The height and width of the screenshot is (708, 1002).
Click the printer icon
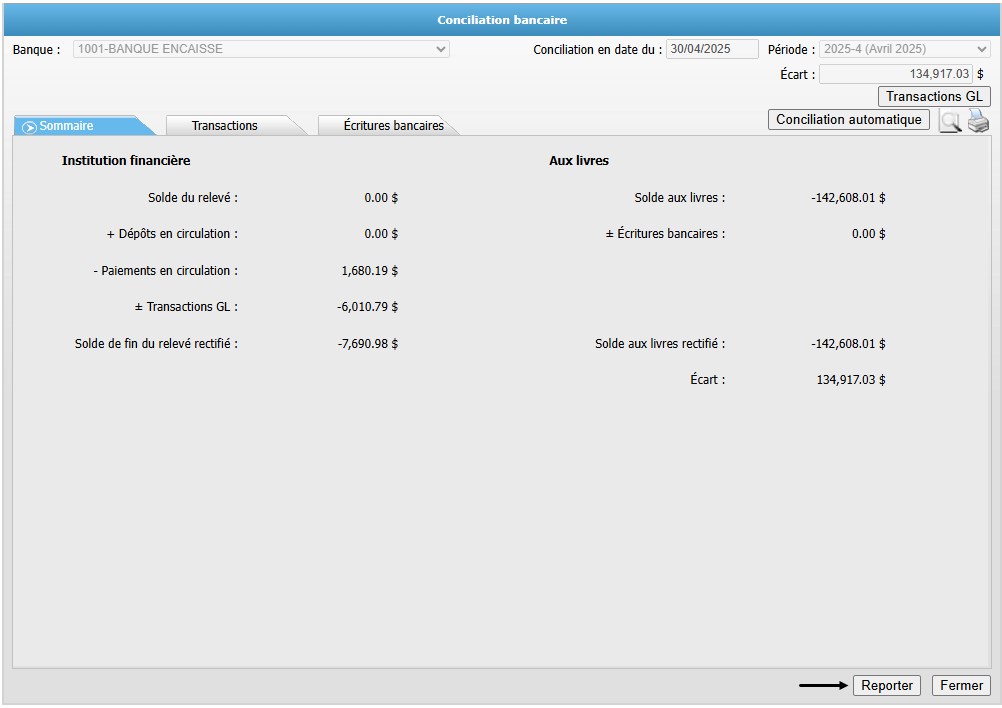pos(977,122)
